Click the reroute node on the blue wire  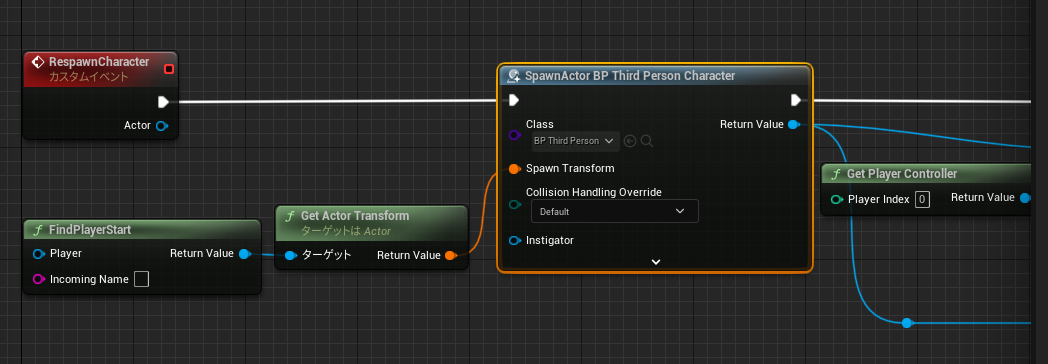pos(906,323)
